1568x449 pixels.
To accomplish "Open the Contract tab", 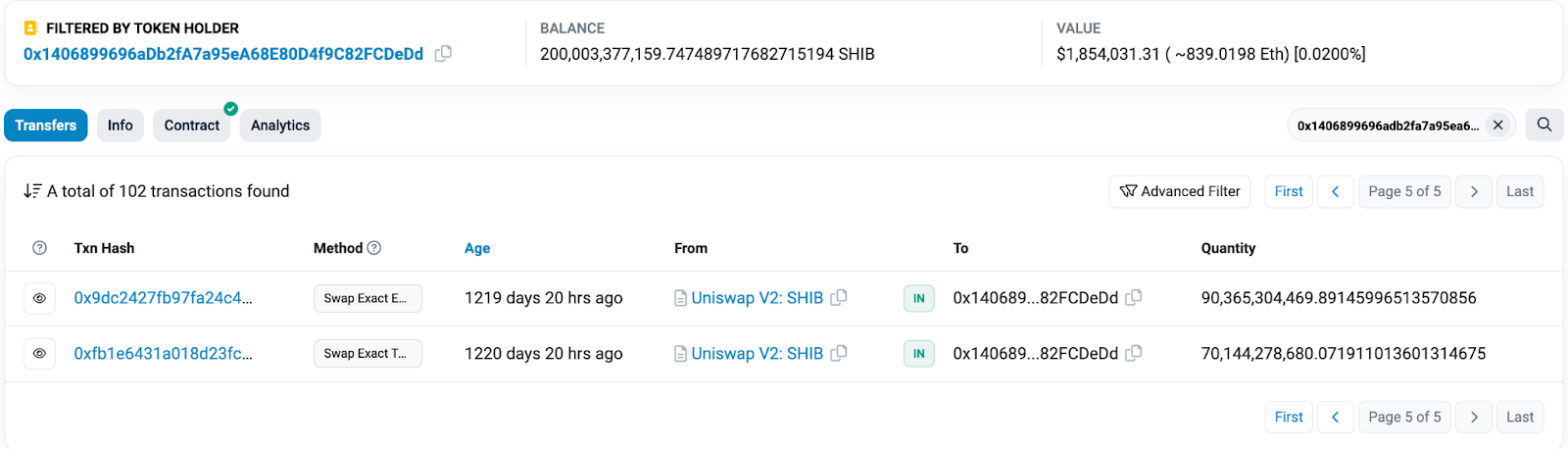I will click(192, 125).
